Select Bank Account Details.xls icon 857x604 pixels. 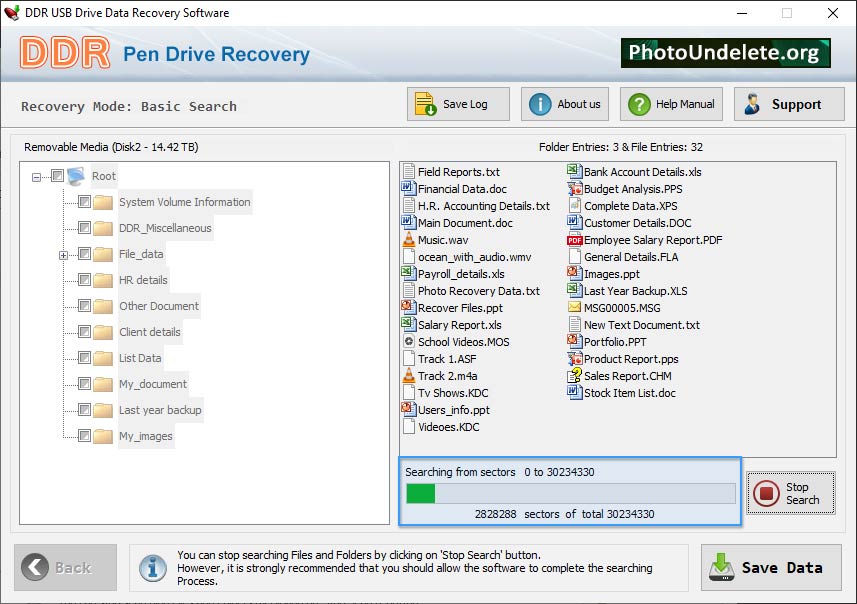click(x=574, y=172)
